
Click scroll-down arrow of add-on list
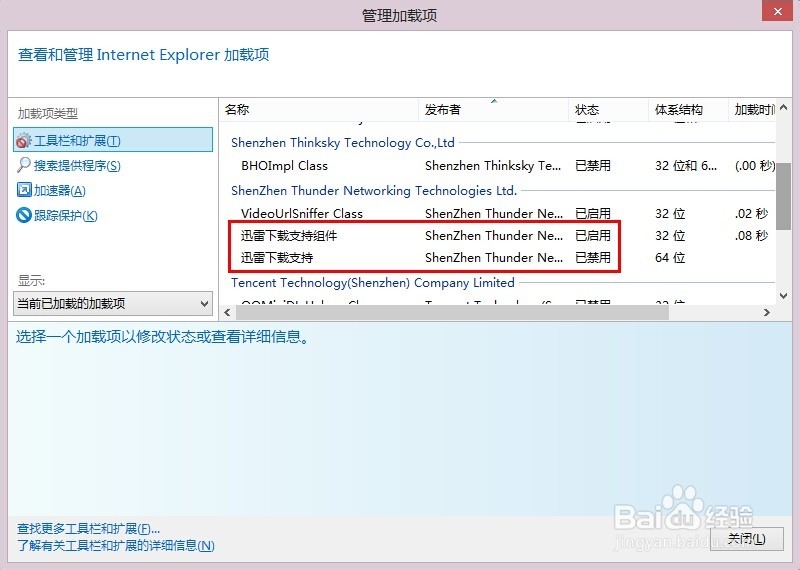tap(784, 295)
